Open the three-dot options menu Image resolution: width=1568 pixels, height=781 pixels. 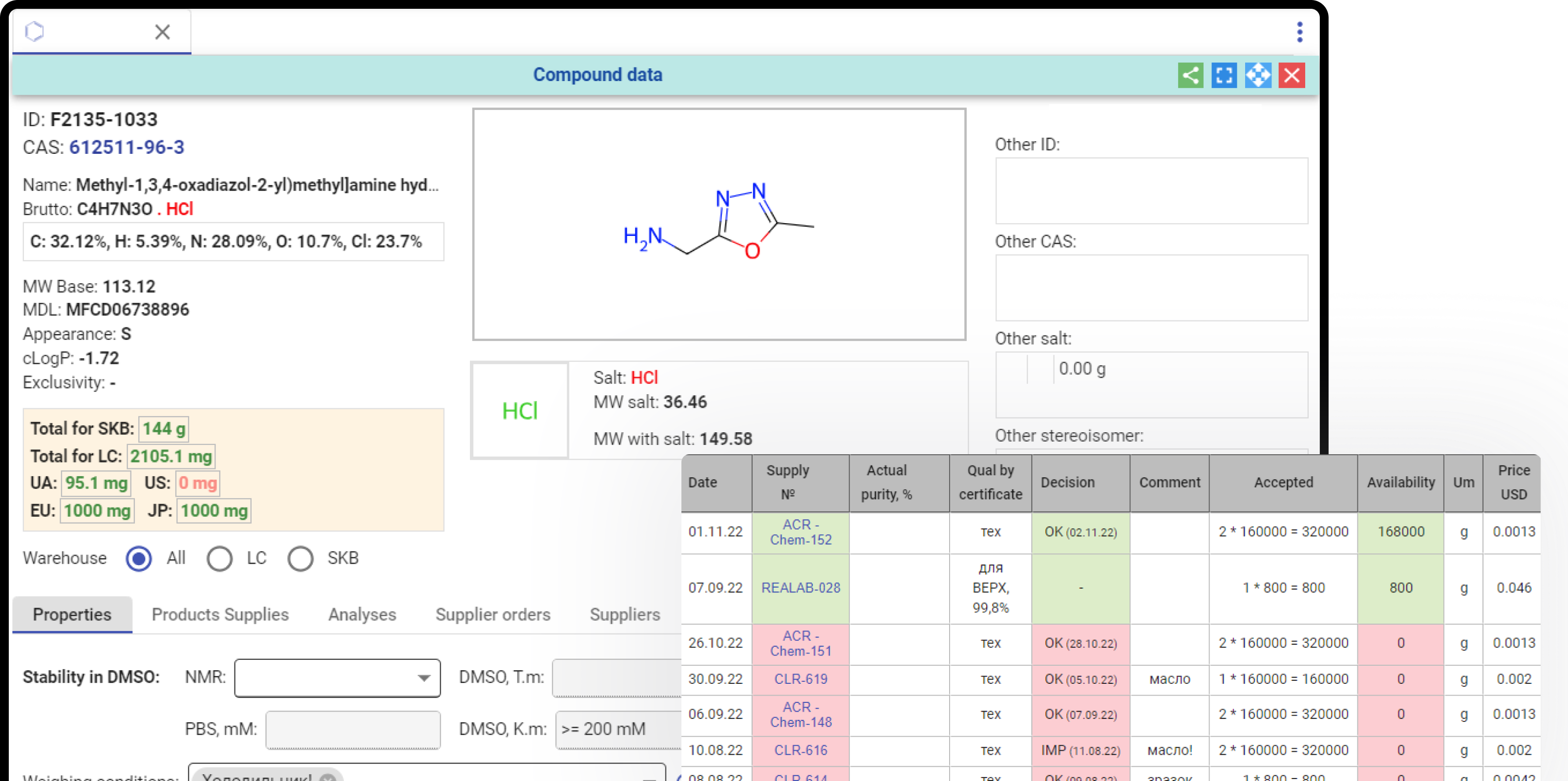click(1299, 32)
